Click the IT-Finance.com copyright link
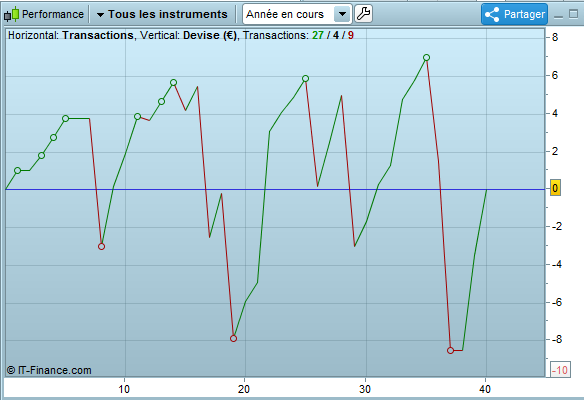Screen dimensions: 584x400 (49, 370)
